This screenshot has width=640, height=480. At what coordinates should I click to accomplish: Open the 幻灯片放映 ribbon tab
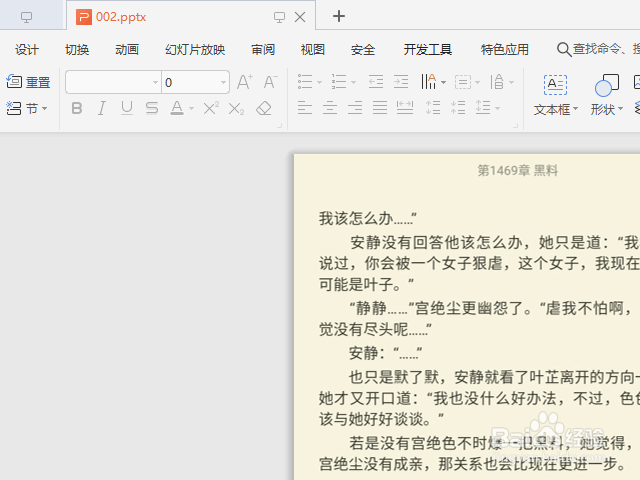tap(195, 50)
